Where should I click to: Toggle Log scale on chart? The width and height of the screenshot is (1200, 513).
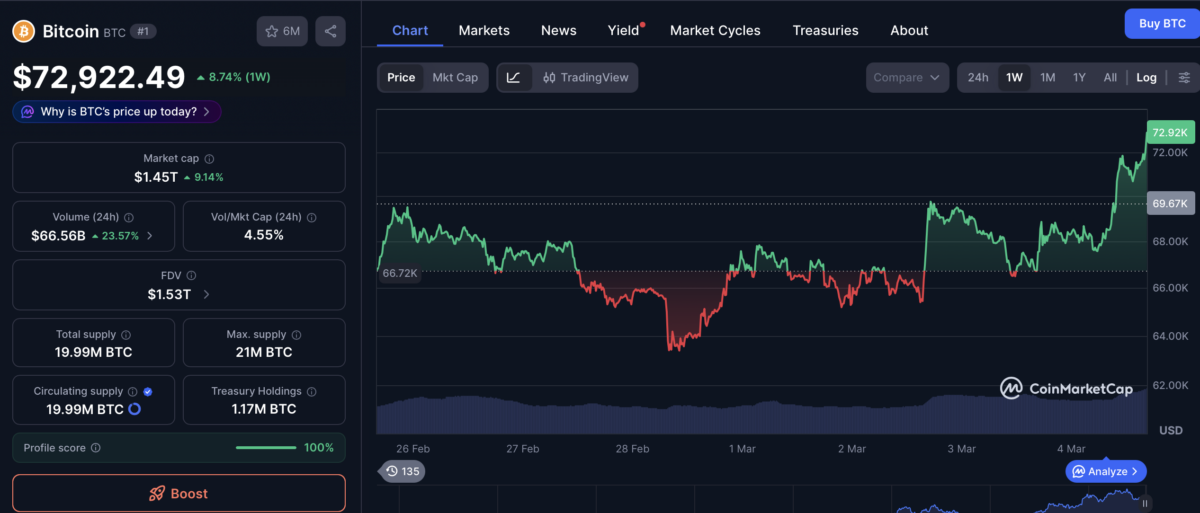point(1146,77)
